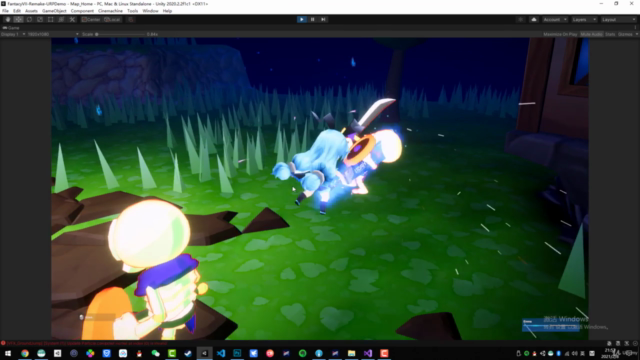640x360 pixels.
Task: Open the Windows Start button
Action: point(8,353)
